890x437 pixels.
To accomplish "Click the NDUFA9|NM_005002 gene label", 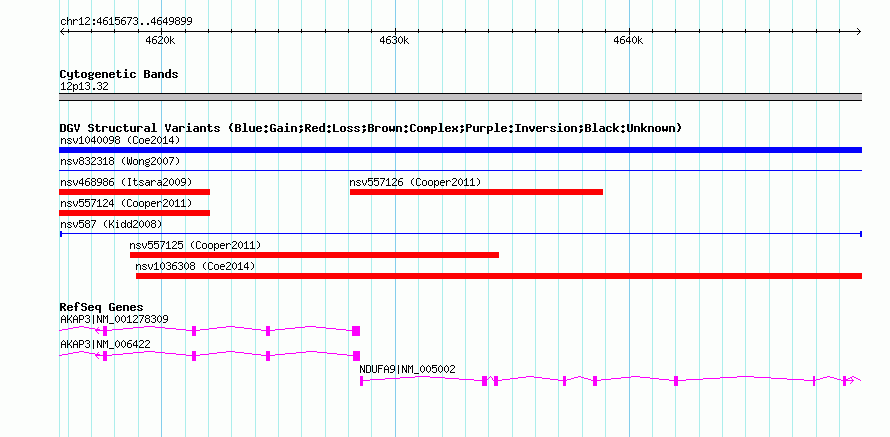I will tap(407, 369).
